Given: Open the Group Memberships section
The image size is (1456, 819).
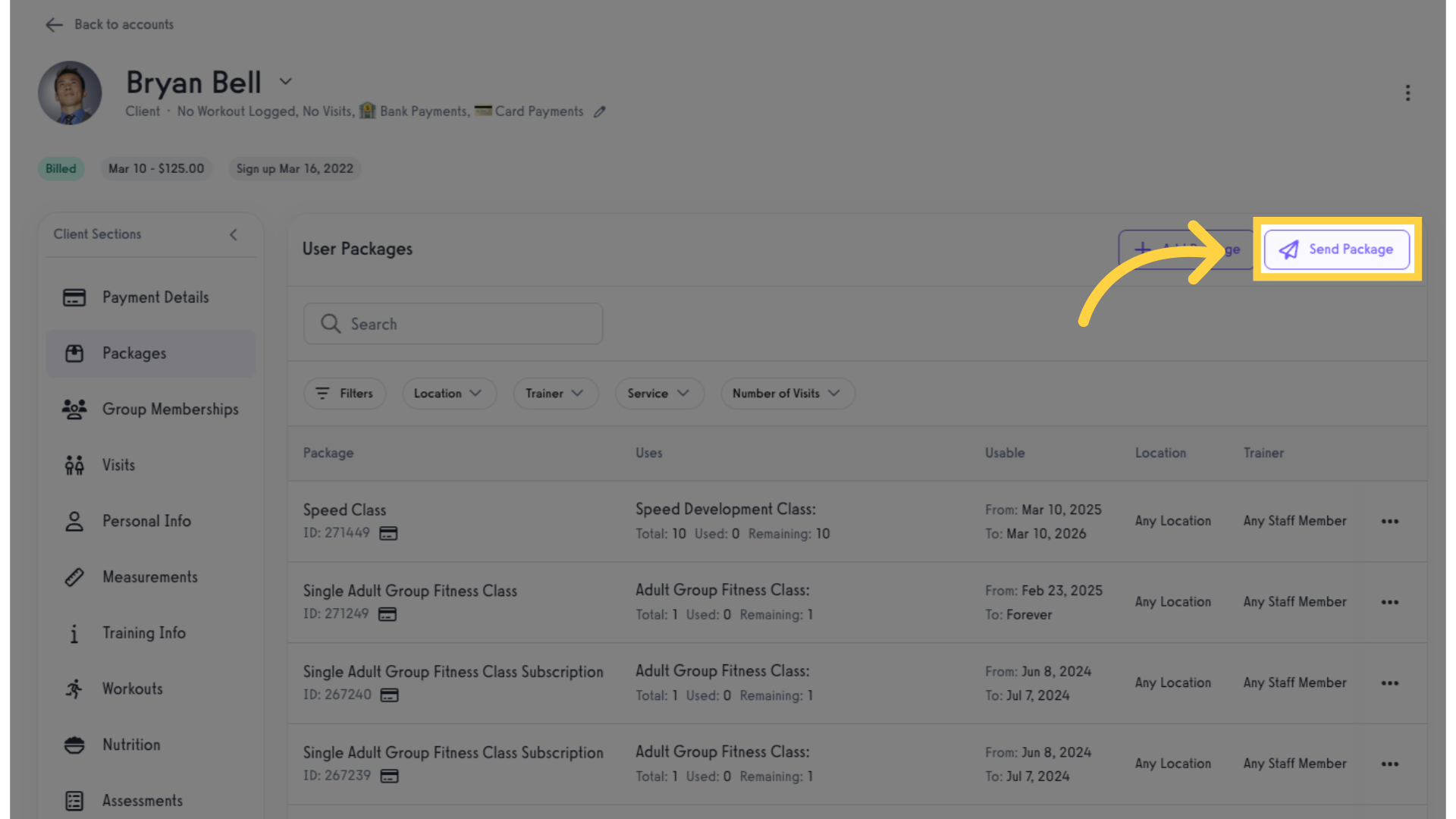Looking at the screenshot, I should pyautogui.click(x=151, y=409).
